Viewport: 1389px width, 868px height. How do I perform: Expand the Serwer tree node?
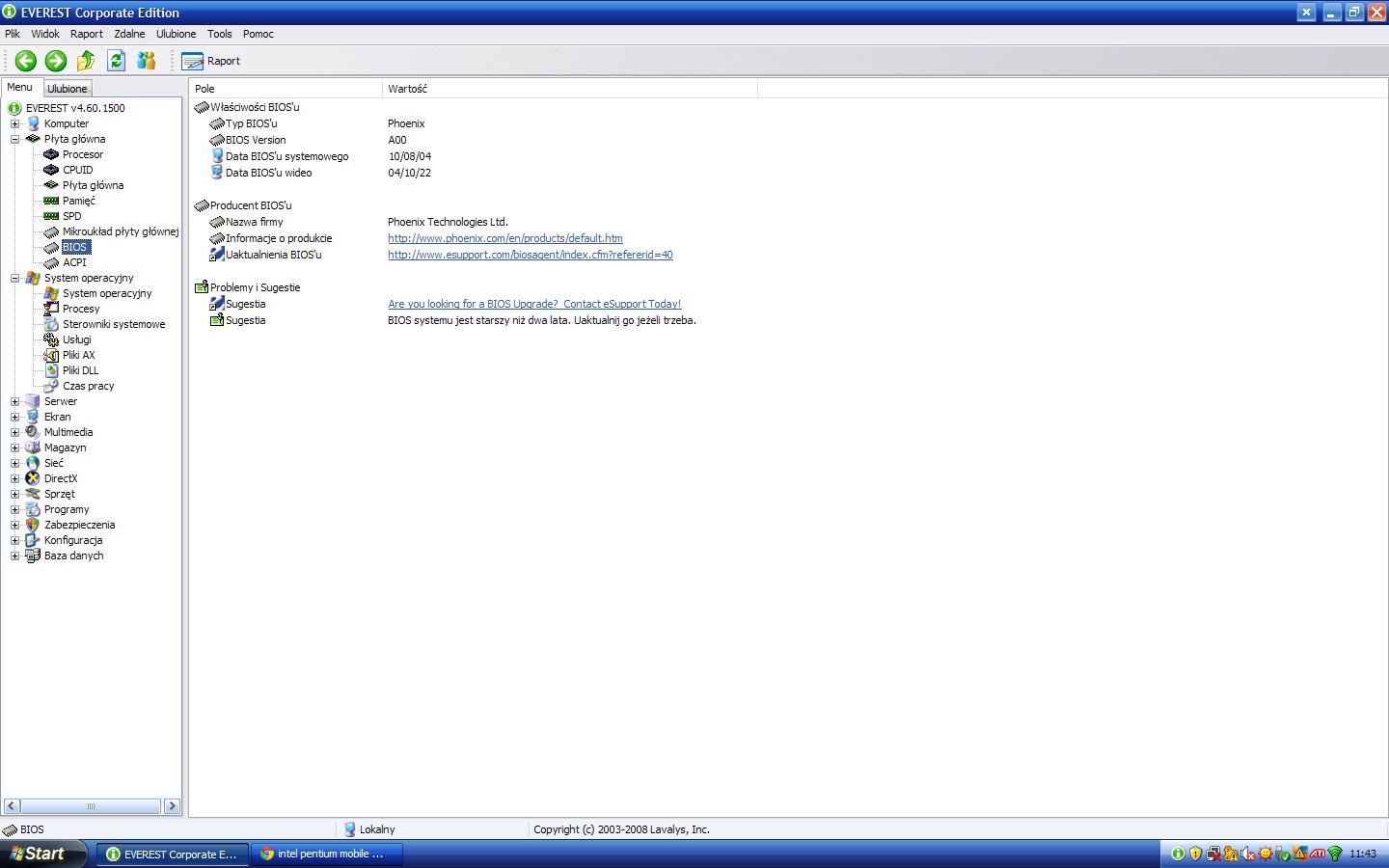coord(15,401)
